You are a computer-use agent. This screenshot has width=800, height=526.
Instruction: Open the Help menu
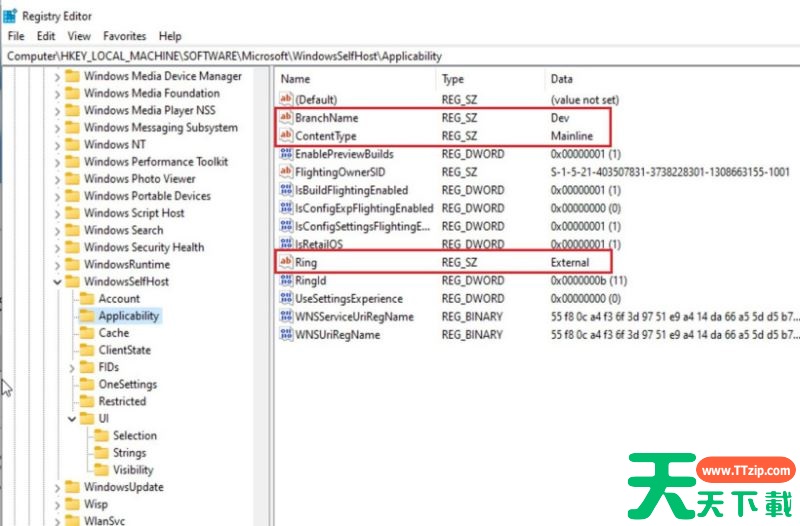(x=170, y=36)
